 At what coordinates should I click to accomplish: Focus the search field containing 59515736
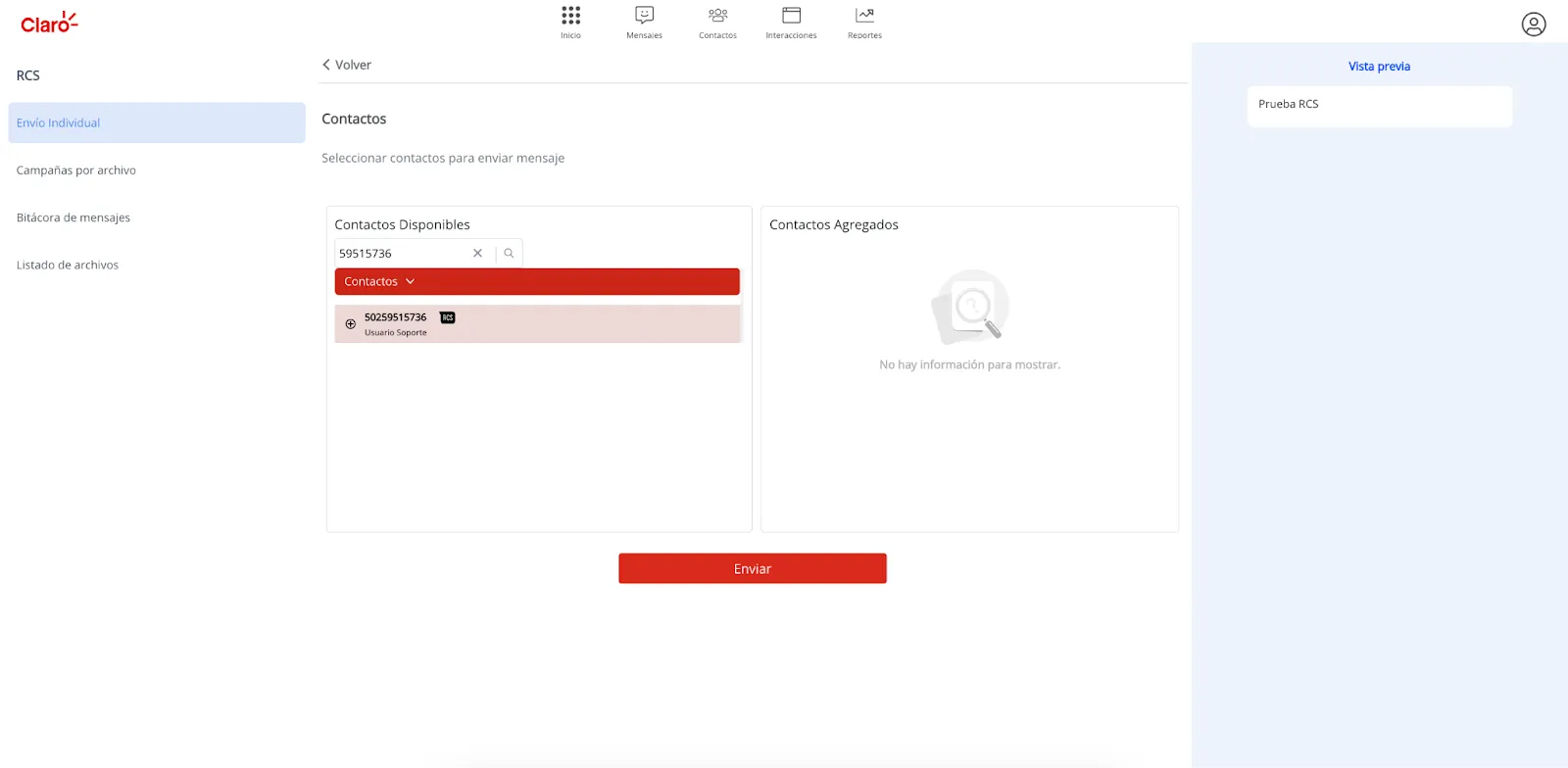tap(402, 254)
